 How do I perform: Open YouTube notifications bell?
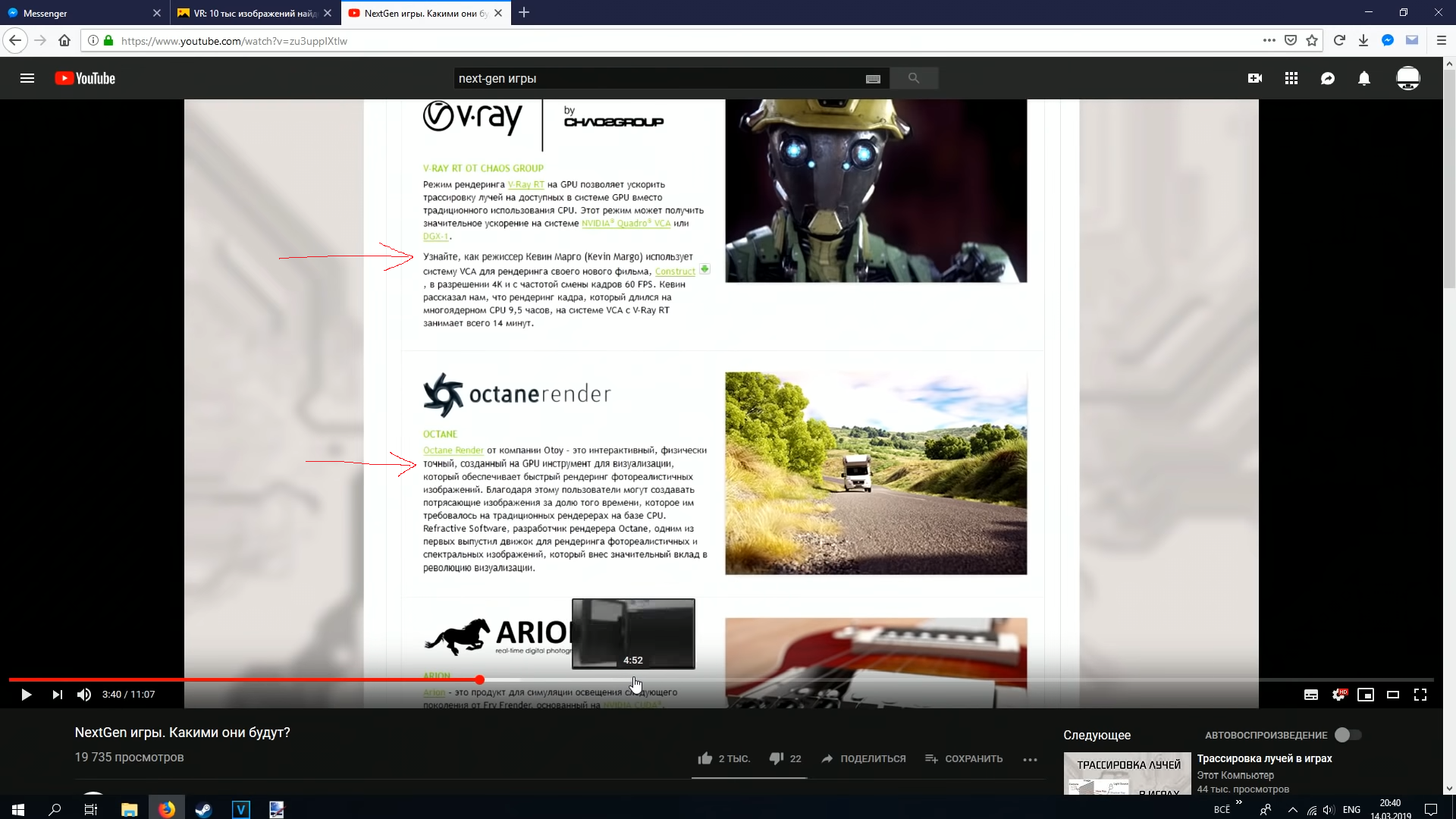click(1364, 78)
